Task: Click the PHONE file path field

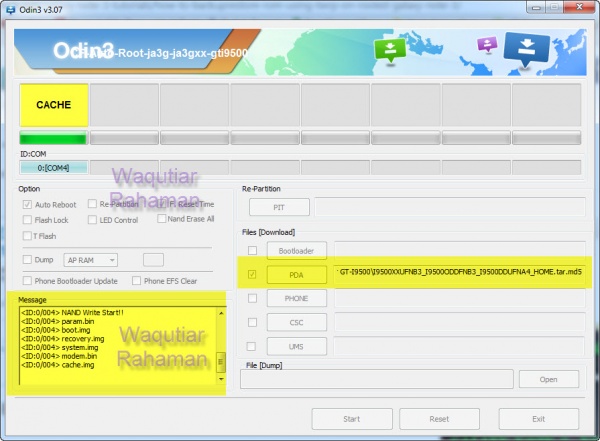Action: point(460,298)
